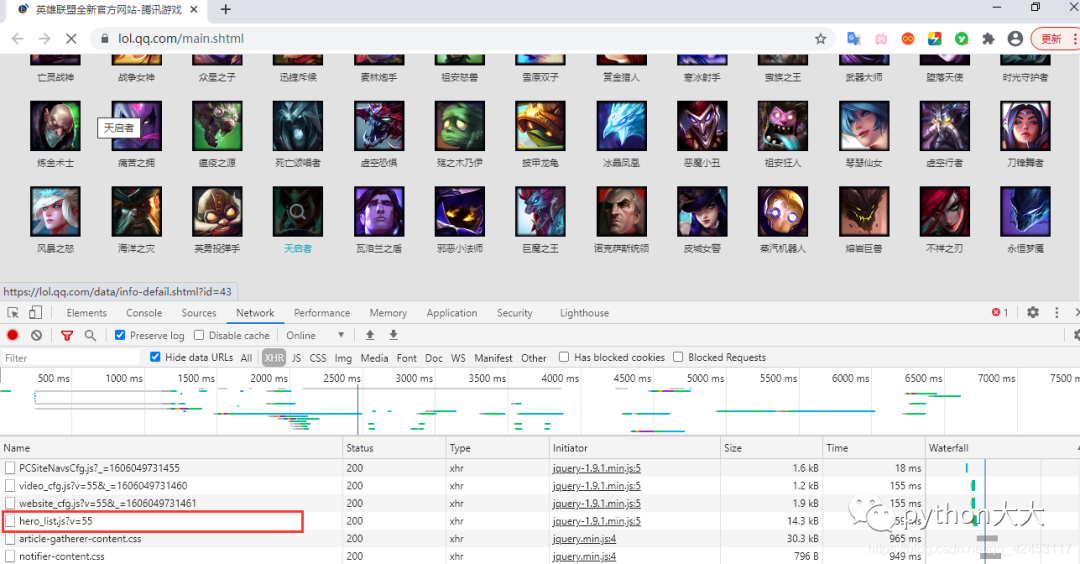Select hero portrait 蒸汽机器人
Image resolution: width=1080 pixels, height=564 pixels.
click(783, 211)
